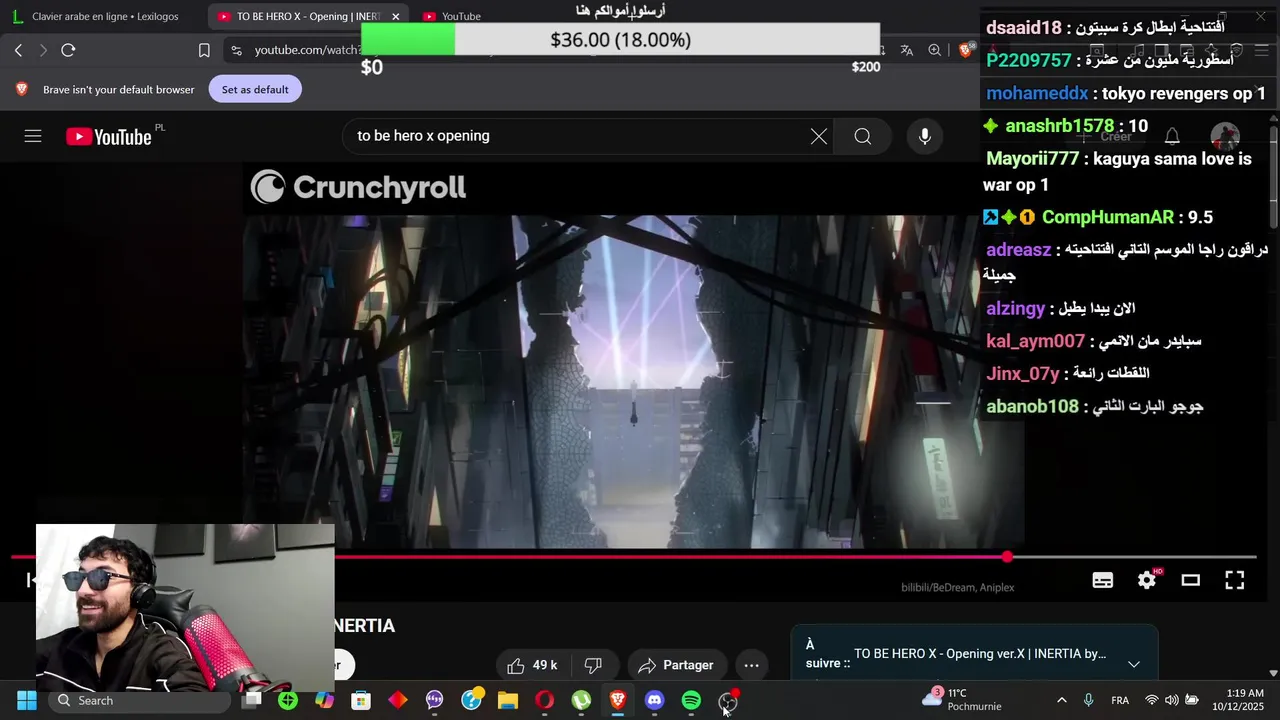The height and width of the screenshot is (720, 1280).
Task: Open the video settings gear
Action: [1147, 580]
